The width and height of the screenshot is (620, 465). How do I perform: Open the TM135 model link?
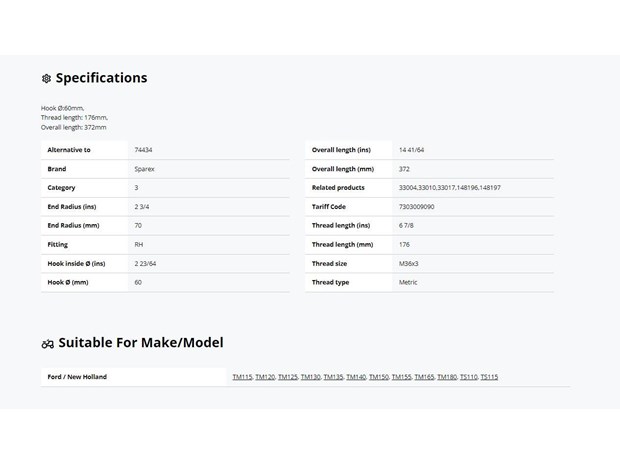(333, 377)
